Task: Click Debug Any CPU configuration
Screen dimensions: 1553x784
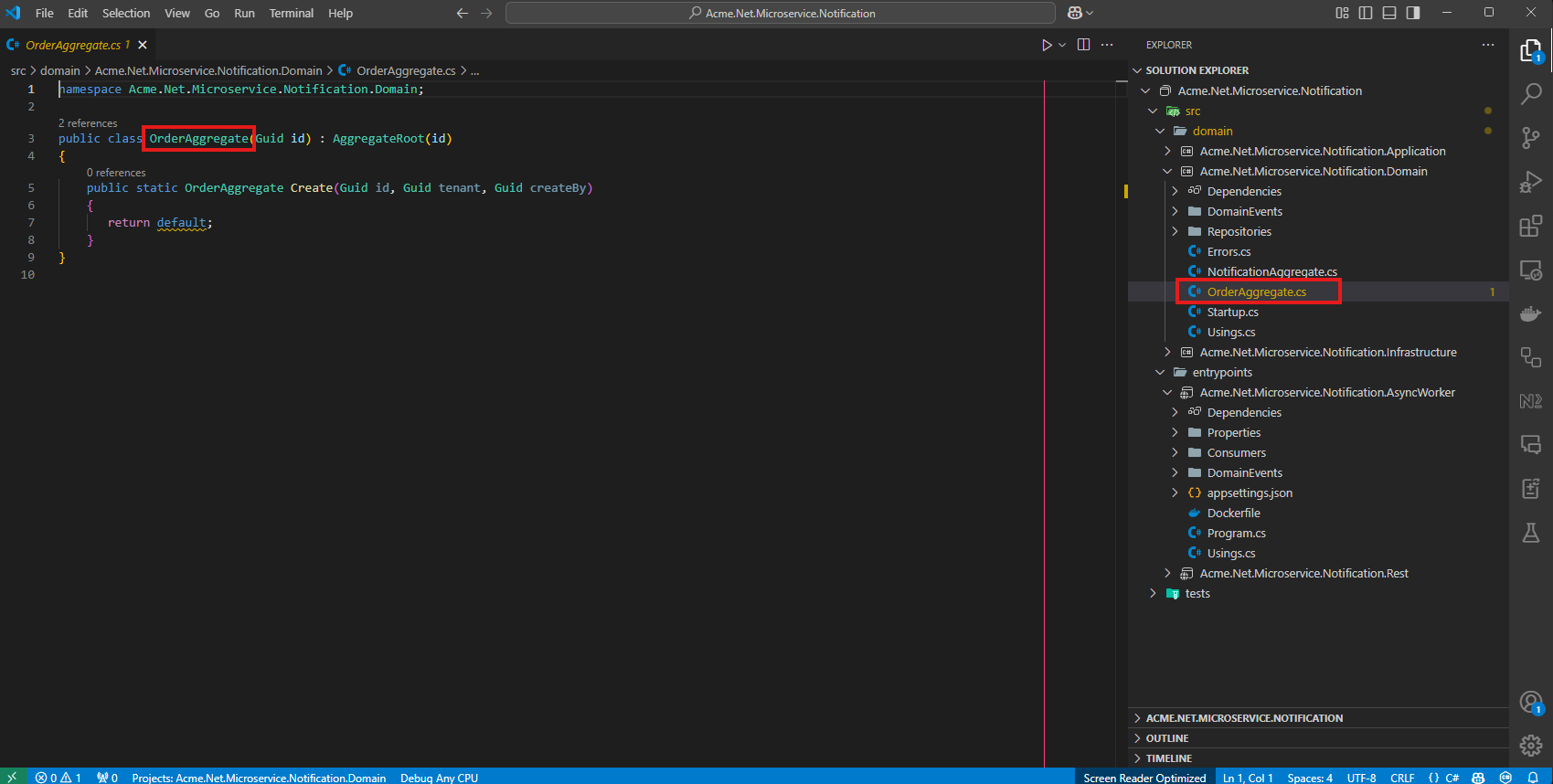Action: point(439,778)
